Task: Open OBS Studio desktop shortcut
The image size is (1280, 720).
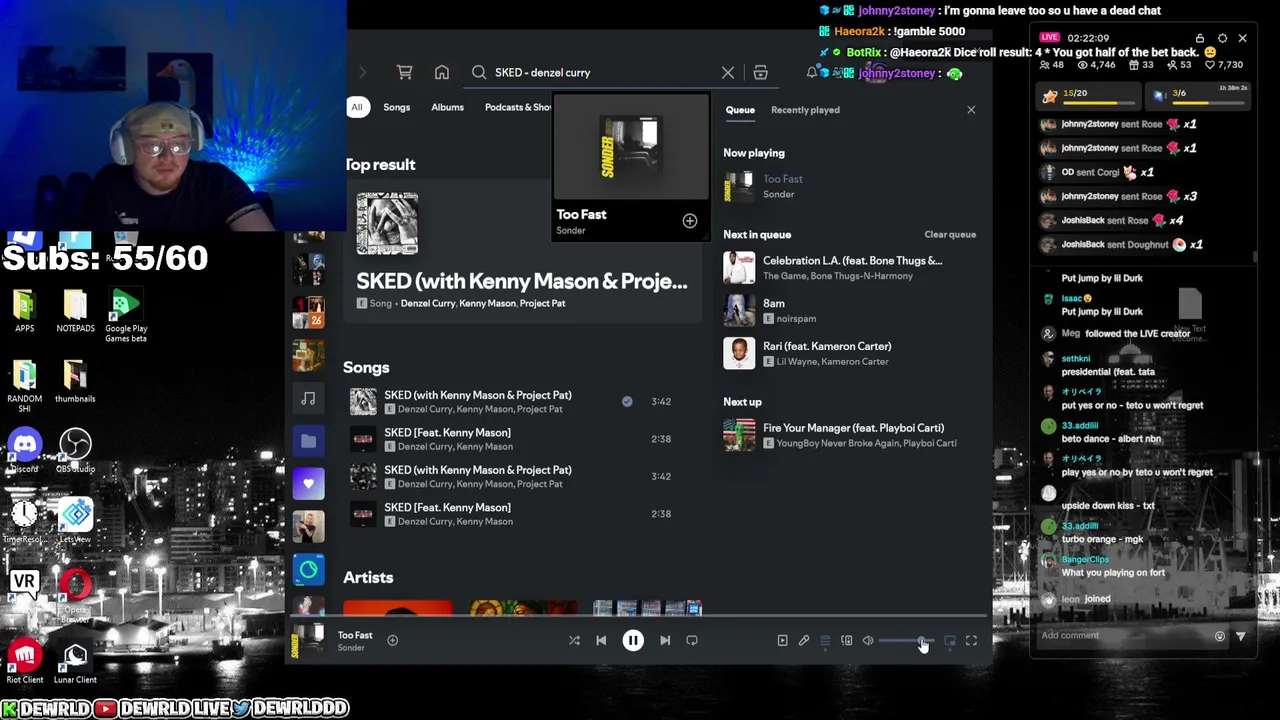Action: coord(75,449)
